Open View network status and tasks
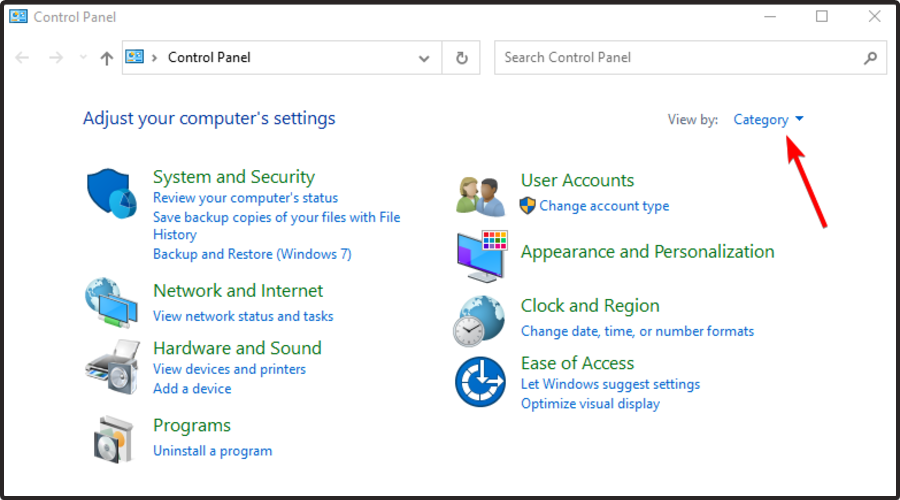 point(243,316)
